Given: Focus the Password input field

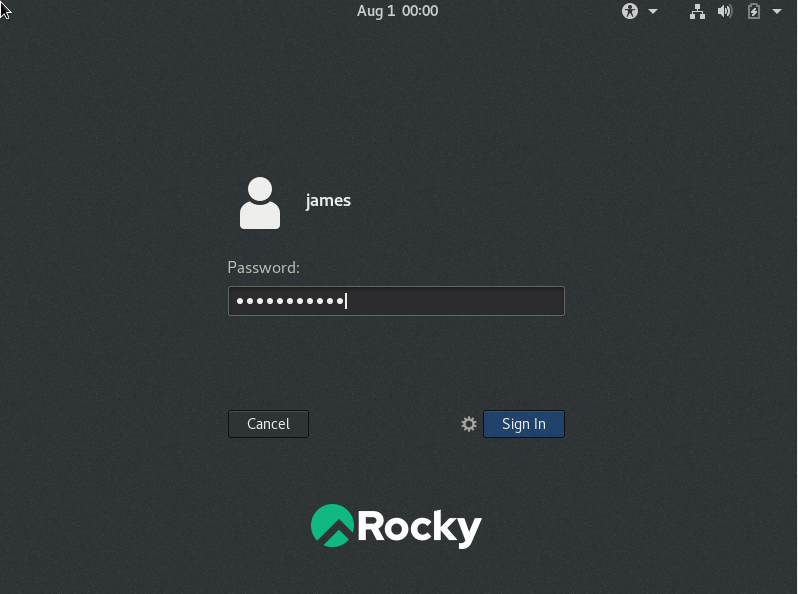Looking at the screenshot, I should point(396,301).
